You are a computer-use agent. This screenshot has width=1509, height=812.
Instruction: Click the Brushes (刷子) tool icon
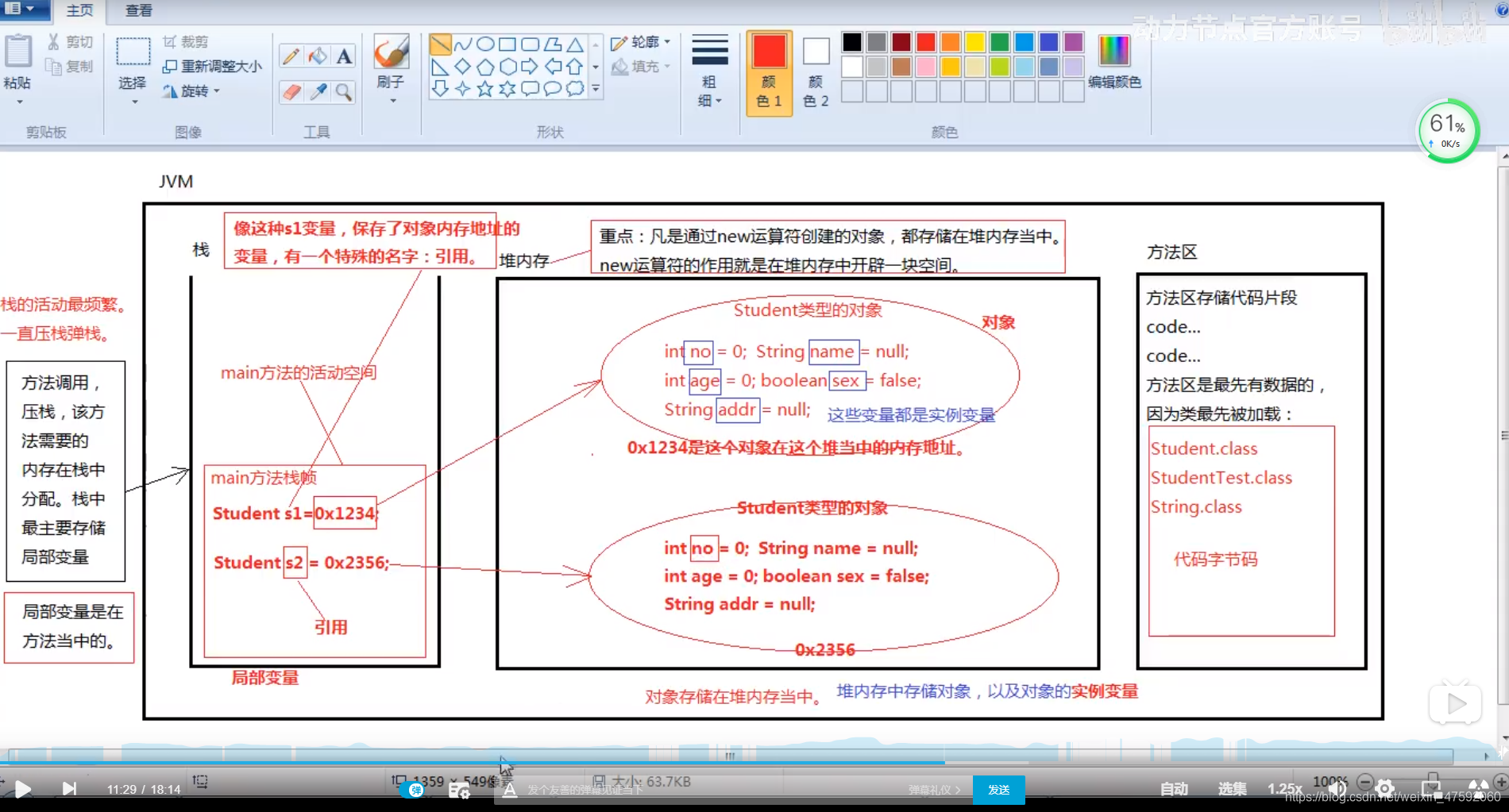tap(391, 52)
